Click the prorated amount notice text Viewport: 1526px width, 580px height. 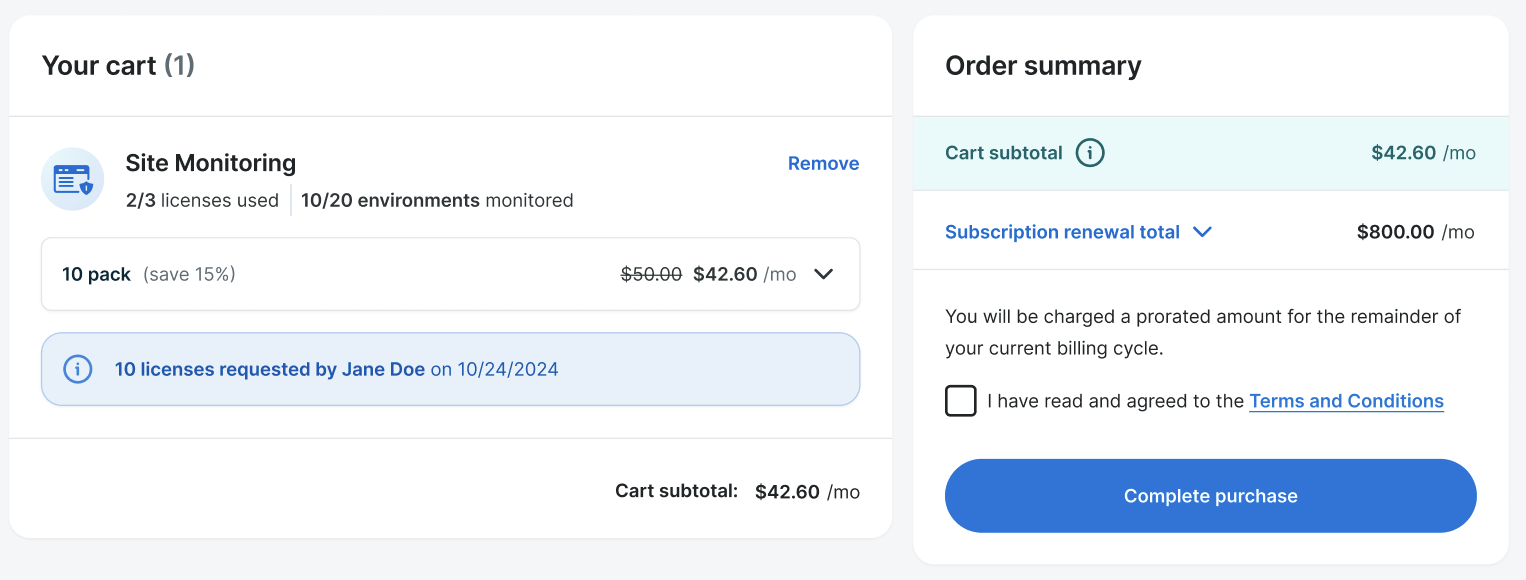click(x=1203, y=332)
